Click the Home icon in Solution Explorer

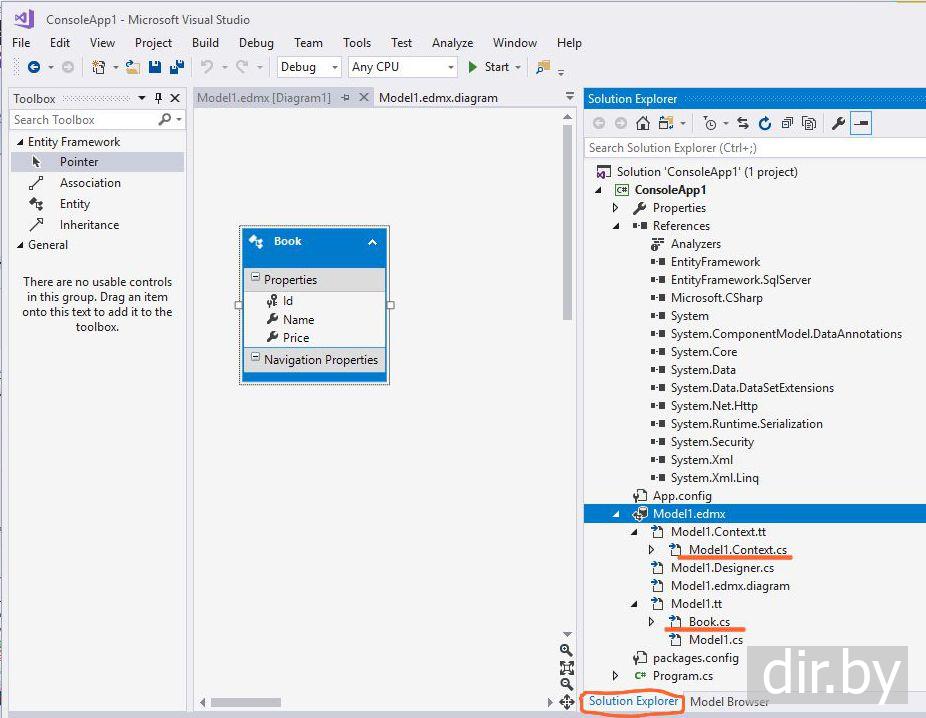click(x=643, y=123)
